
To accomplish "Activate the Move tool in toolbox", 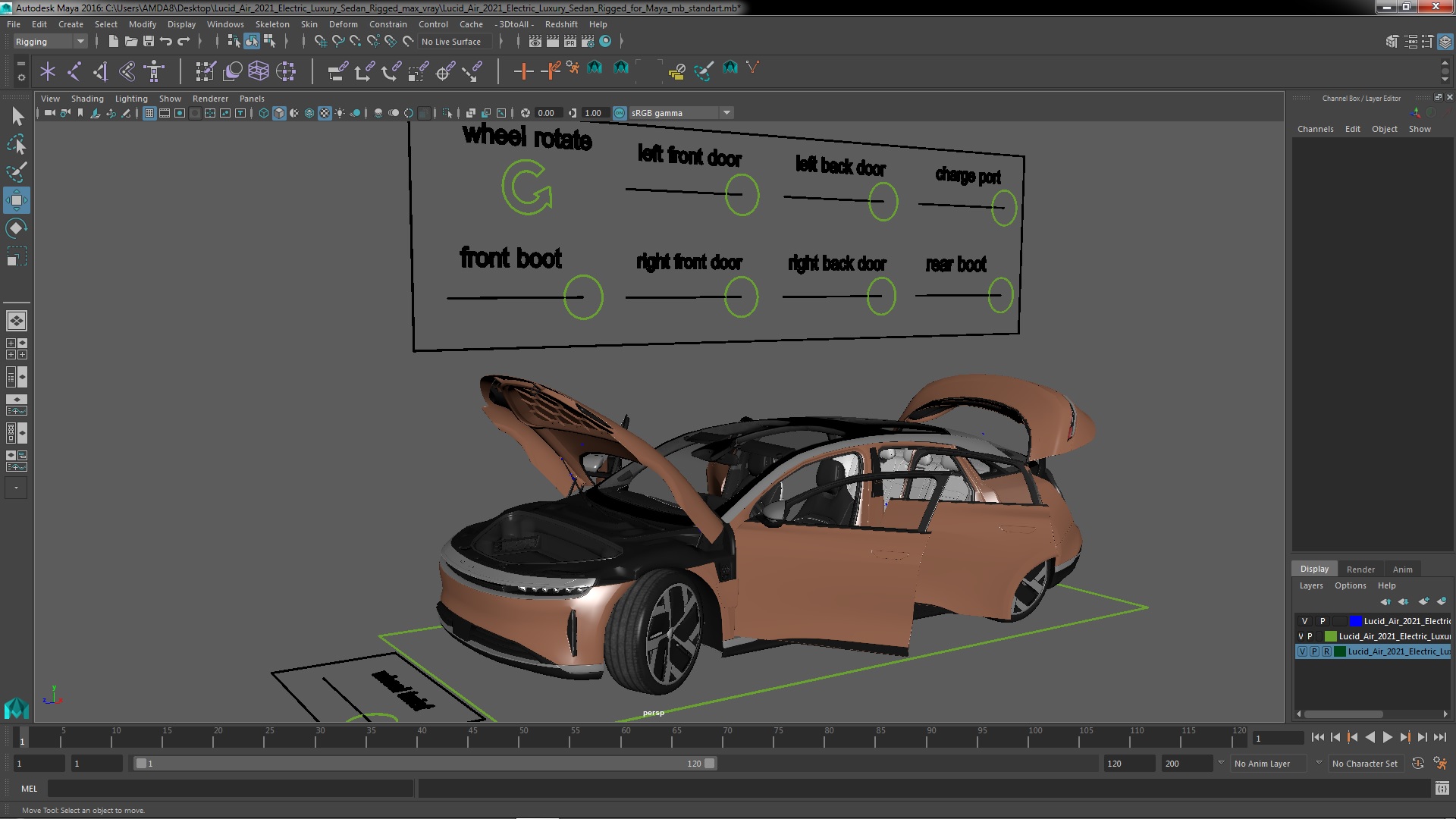I will coord(17,200).
